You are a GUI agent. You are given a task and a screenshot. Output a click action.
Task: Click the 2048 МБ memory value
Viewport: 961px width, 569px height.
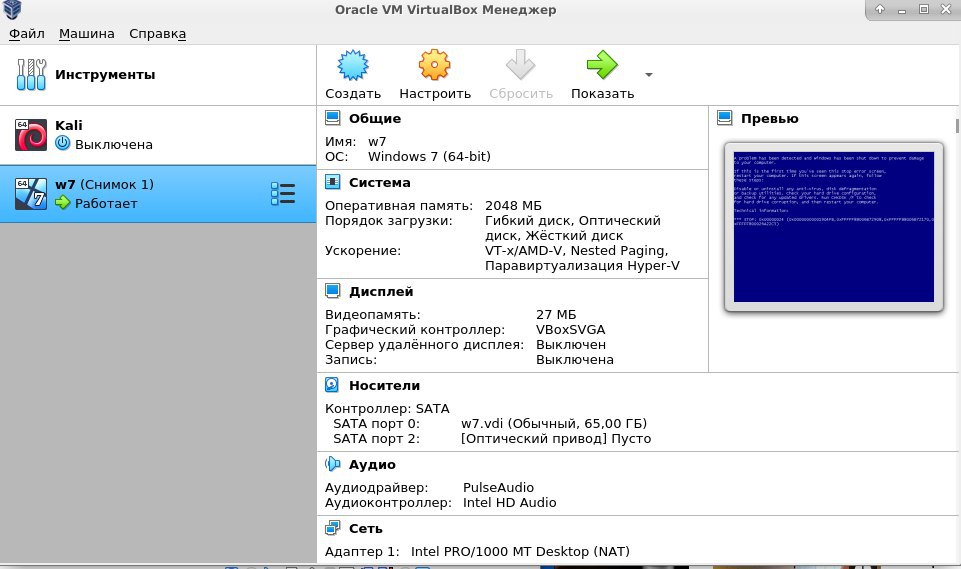513,205
